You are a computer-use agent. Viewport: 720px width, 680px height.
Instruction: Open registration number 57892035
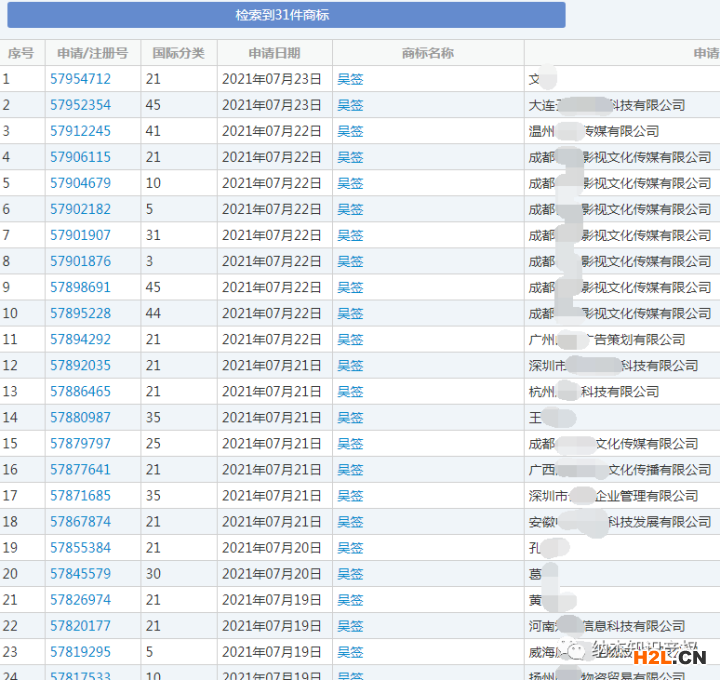(80, 365)
